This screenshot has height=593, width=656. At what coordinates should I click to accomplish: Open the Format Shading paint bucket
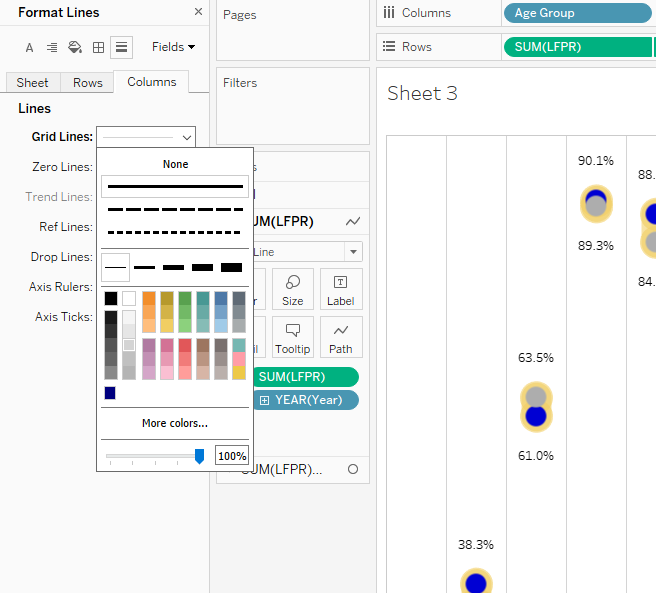[x=75, y=47]
